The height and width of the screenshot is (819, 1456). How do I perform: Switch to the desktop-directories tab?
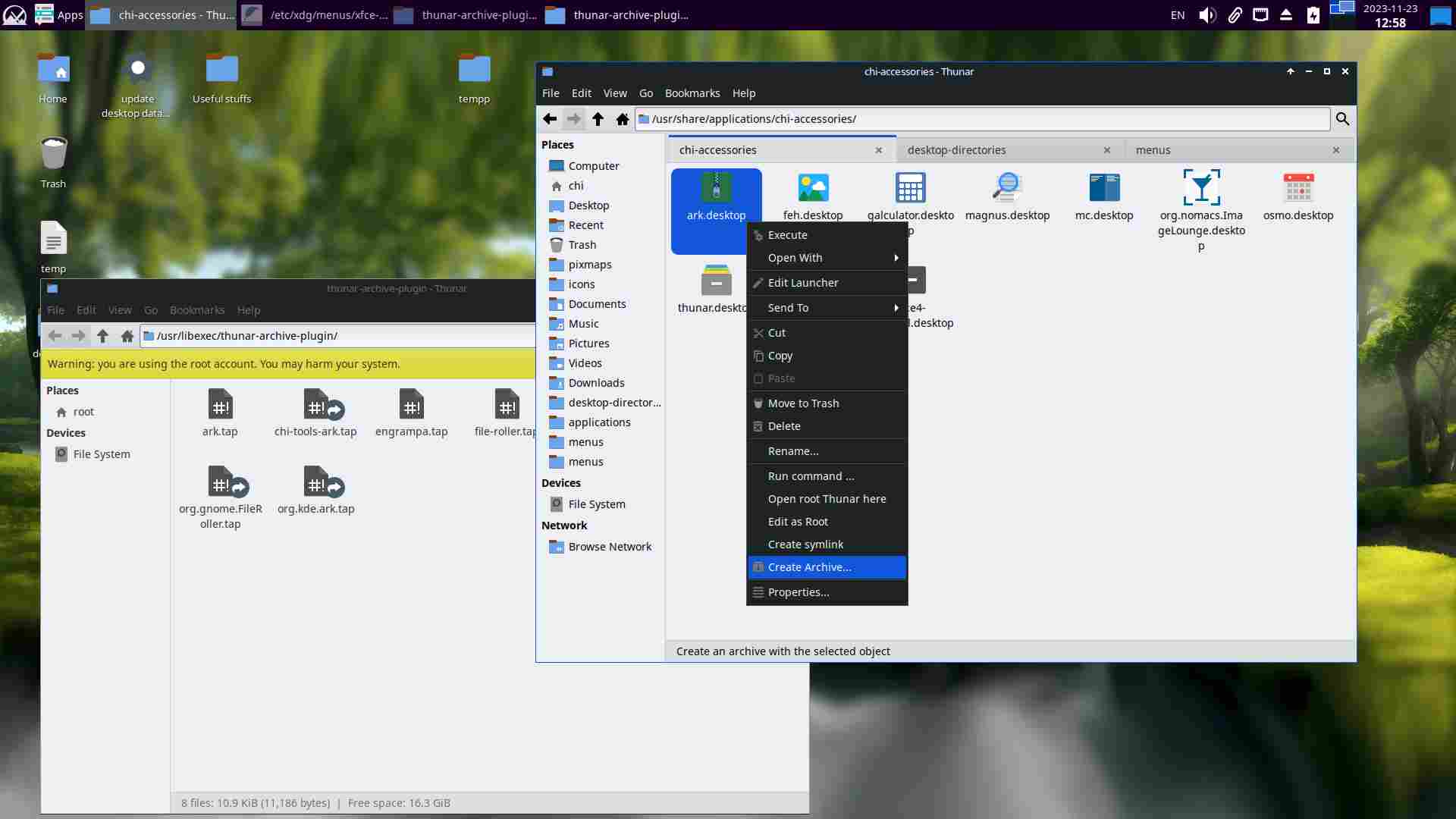956,150
